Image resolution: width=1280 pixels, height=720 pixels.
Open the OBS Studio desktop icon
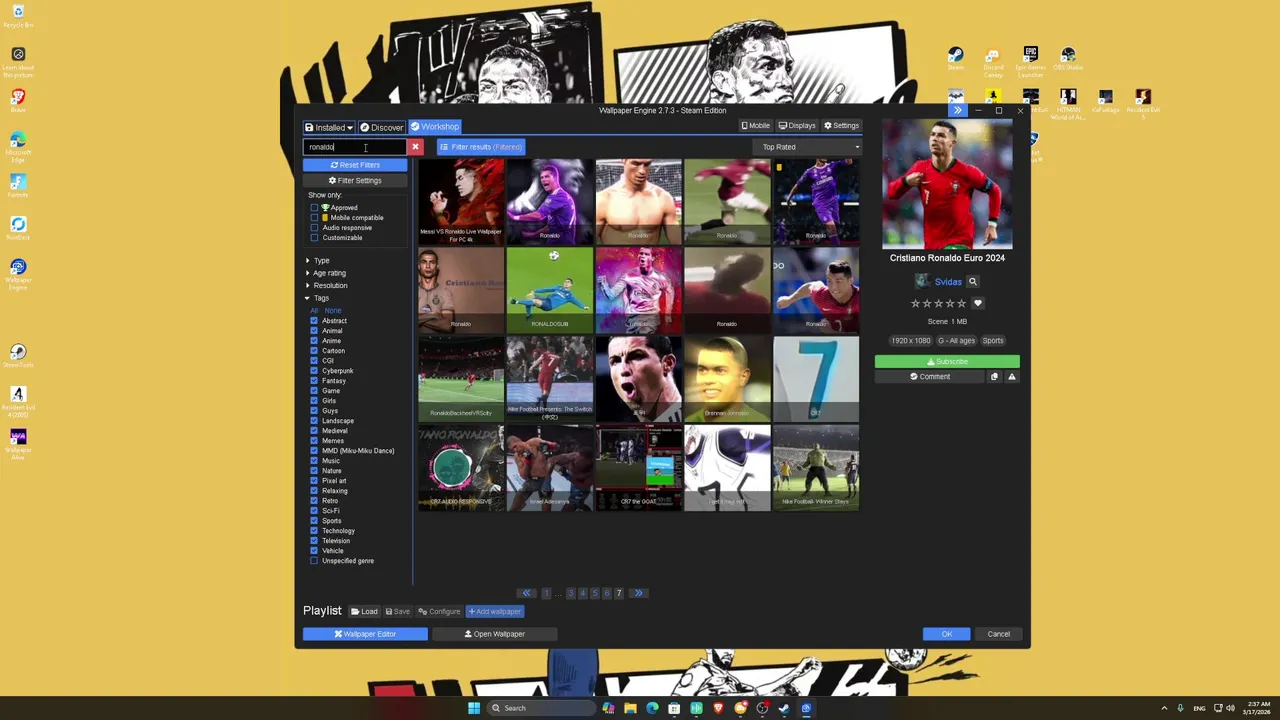pos(1068,59)
